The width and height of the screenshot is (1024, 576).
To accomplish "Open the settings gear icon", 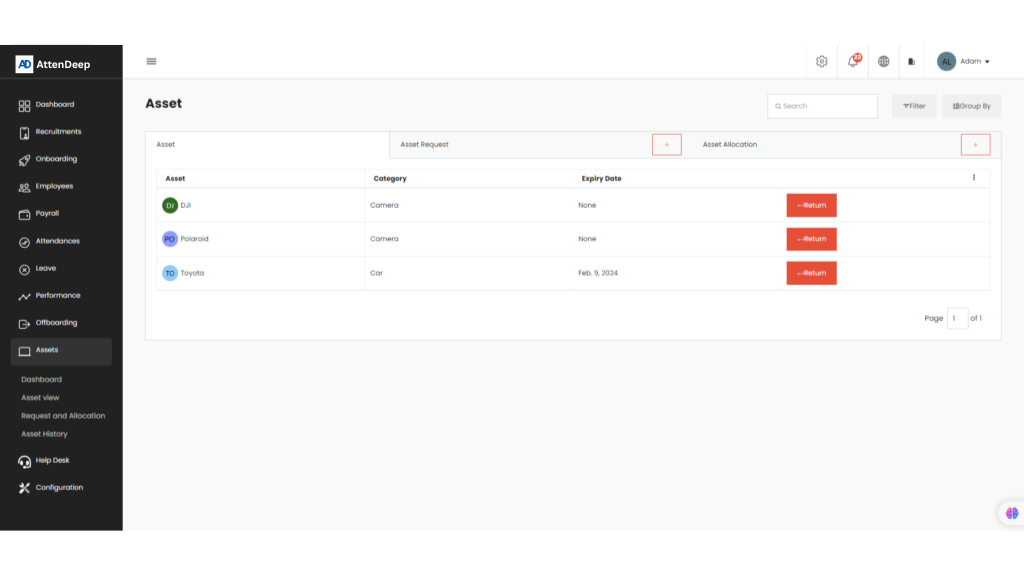I will click(821, 61).
